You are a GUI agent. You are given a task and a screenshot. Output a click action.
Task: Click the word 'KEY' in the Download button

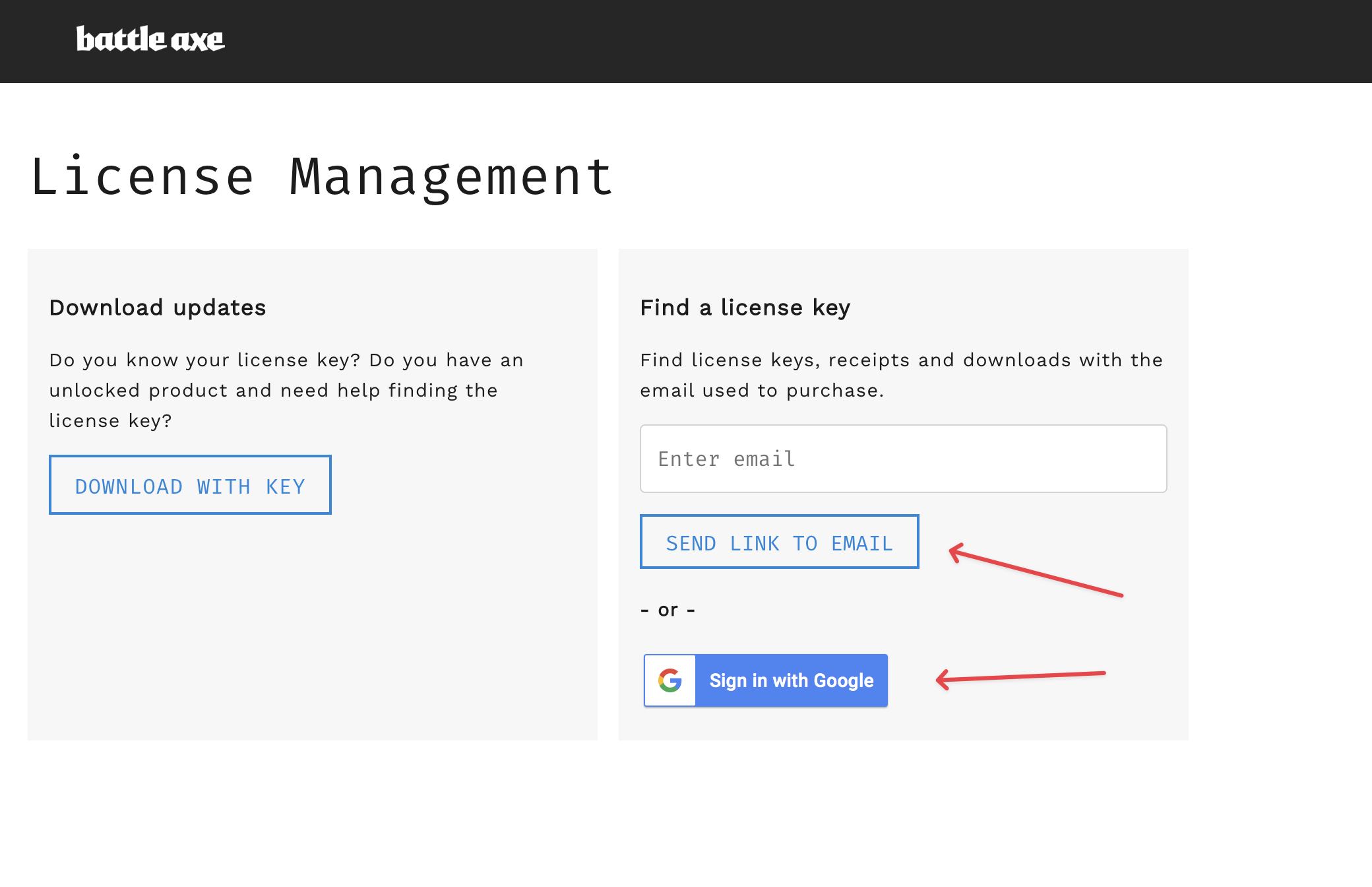coord(286,487)
